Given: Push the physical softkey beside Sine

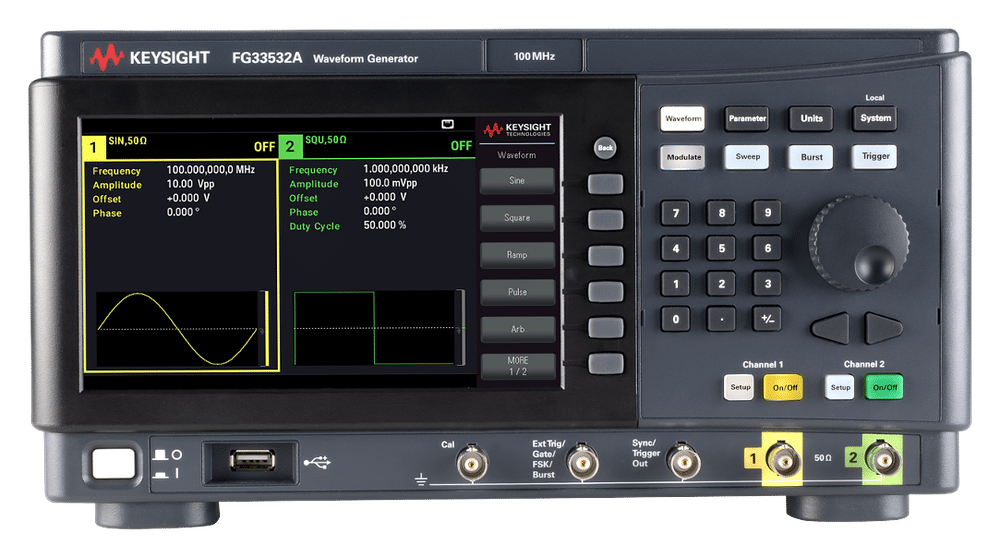Looking at the screenshot, I should (x=605, y=184).
